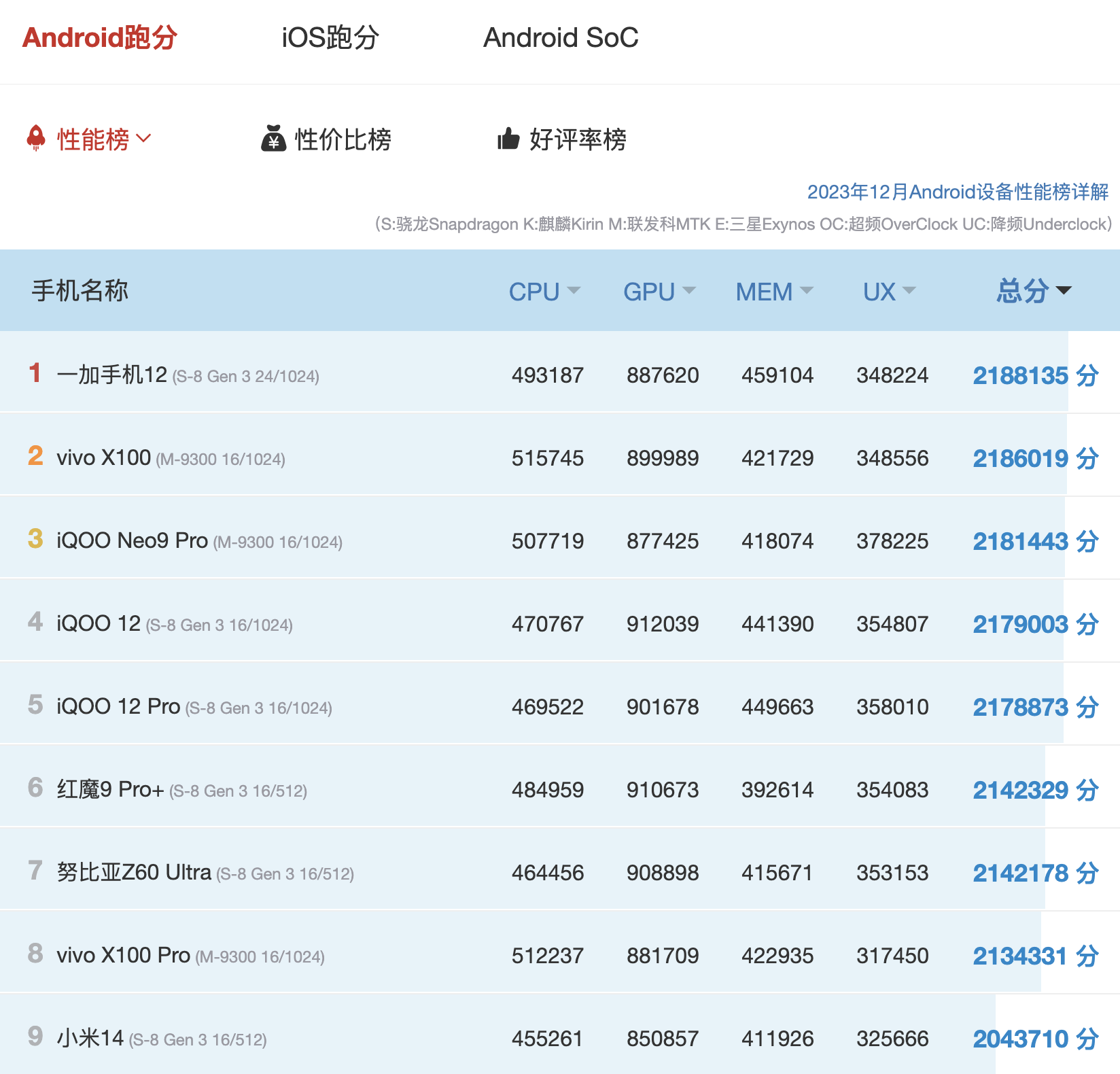Sort by CPU column arrow
Image resolution: width=1120 pixels, height=1074 pixels.
pyautogui.click(x=574, y=290)
